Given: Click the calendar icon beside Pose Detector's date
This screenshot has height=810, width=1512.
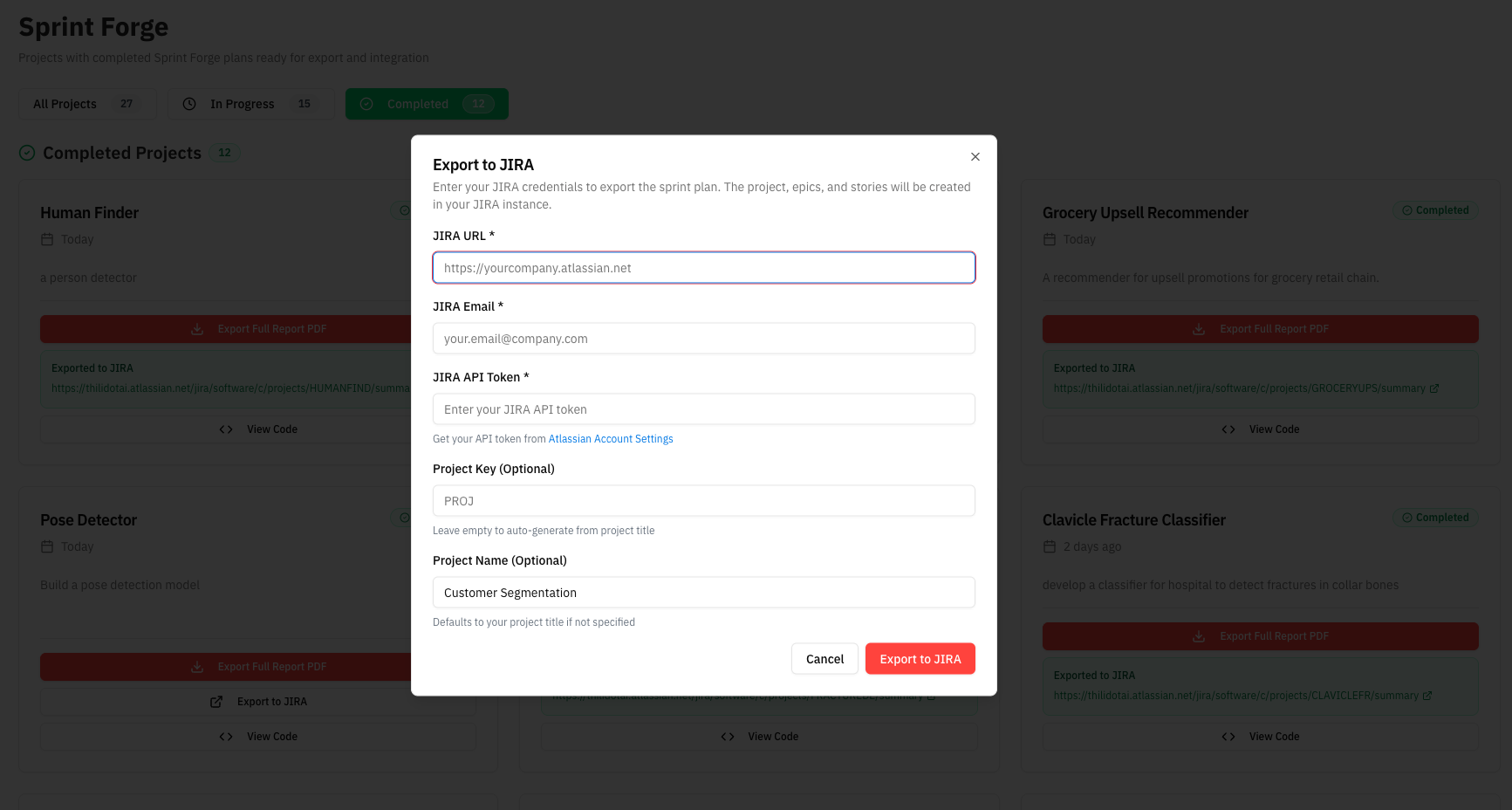Looking at the screenshot, I should tap(47, 546).
